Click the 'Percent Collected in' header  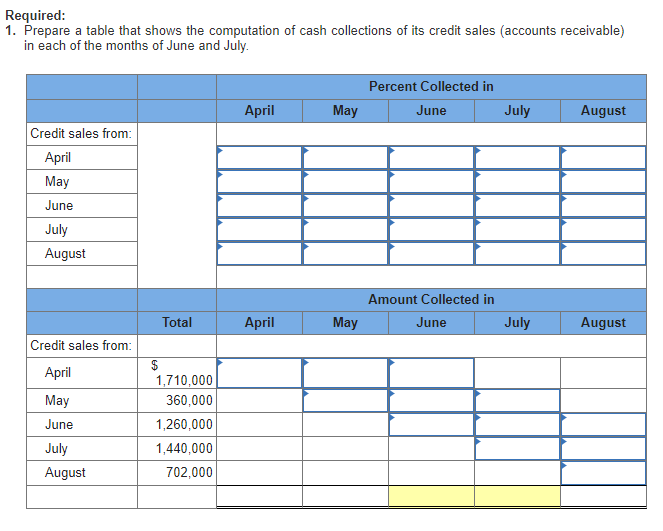pos(431,87)
